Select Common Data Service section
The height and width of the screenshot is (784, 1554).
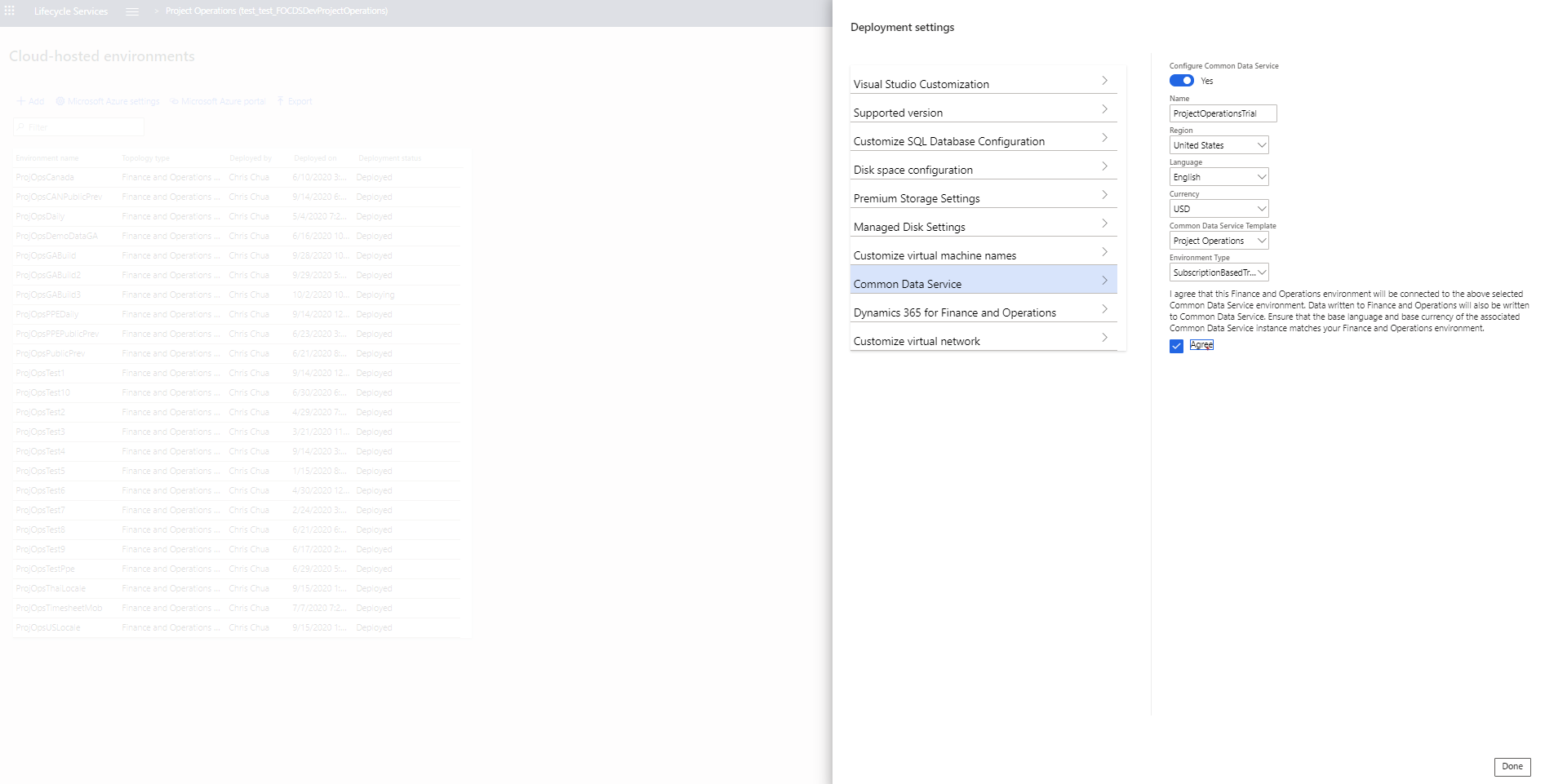click(983, 280)
